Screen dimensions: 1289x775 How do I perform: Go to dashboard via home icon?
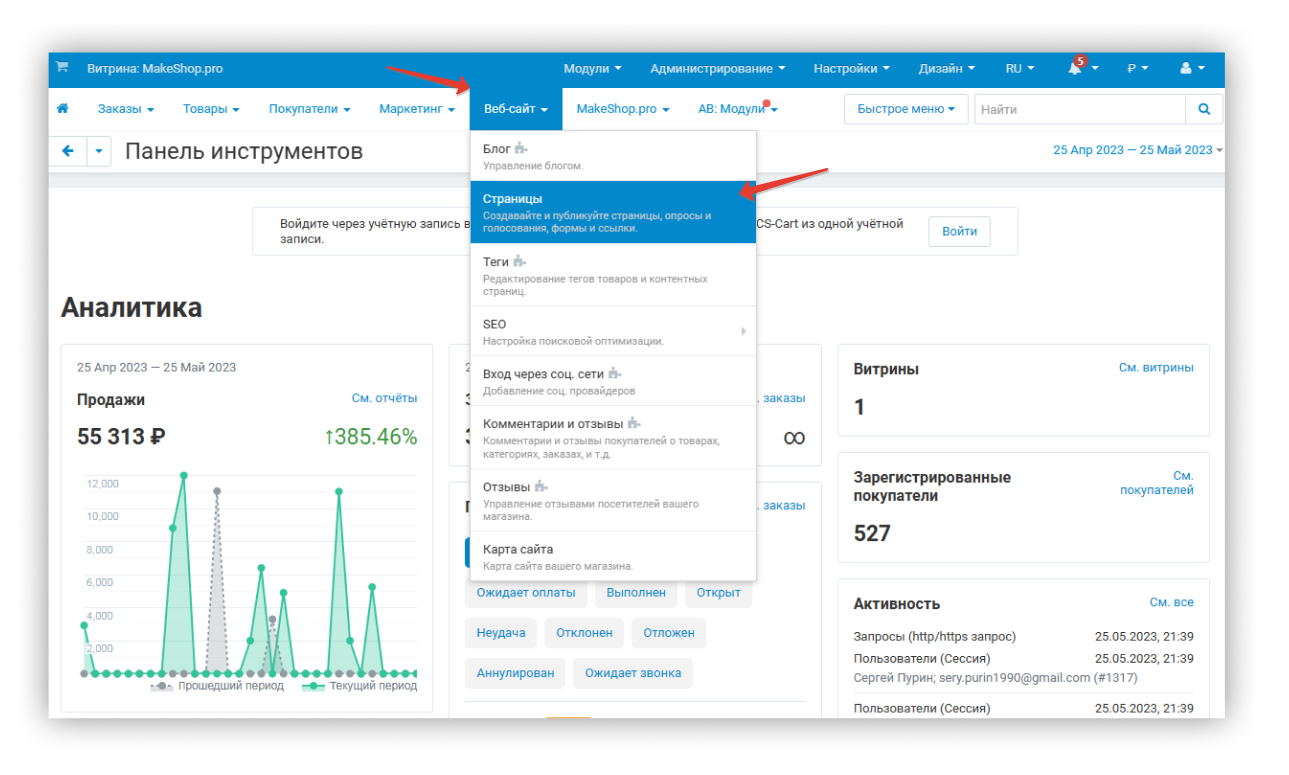click(63, 109)
